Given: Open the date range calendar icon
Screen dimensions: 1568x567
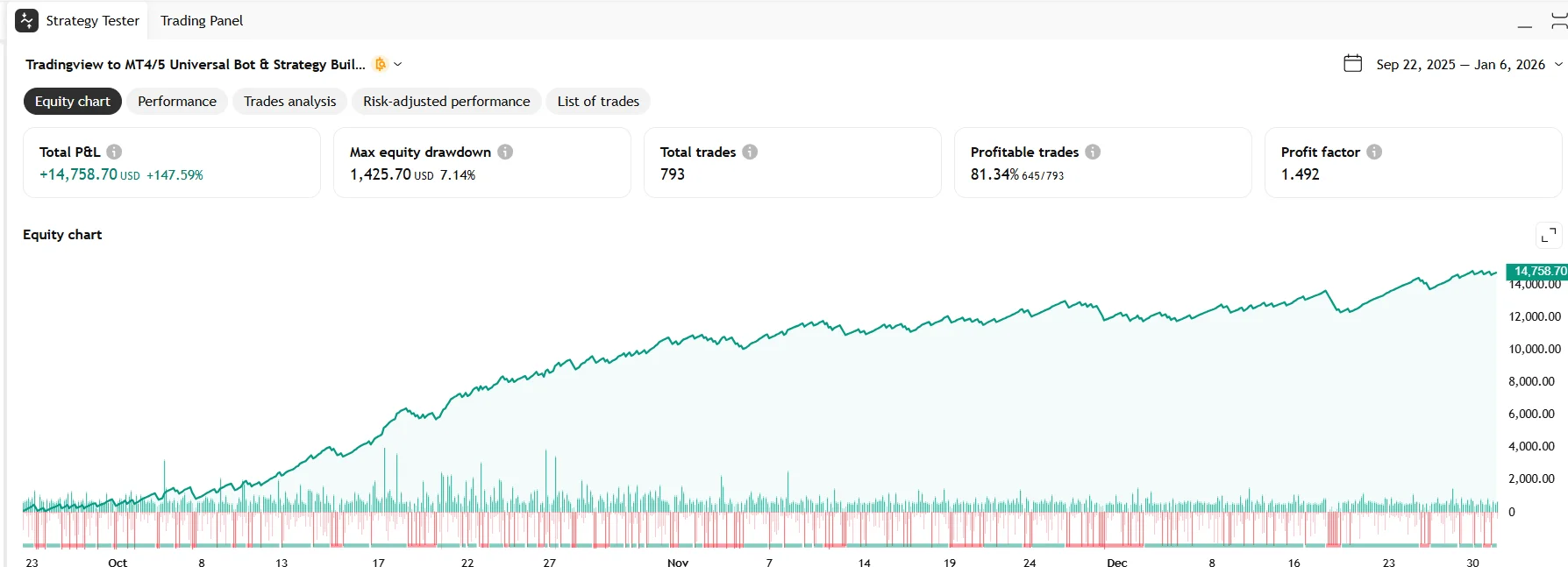Looking at the screenshot, I should [1353, 63].
